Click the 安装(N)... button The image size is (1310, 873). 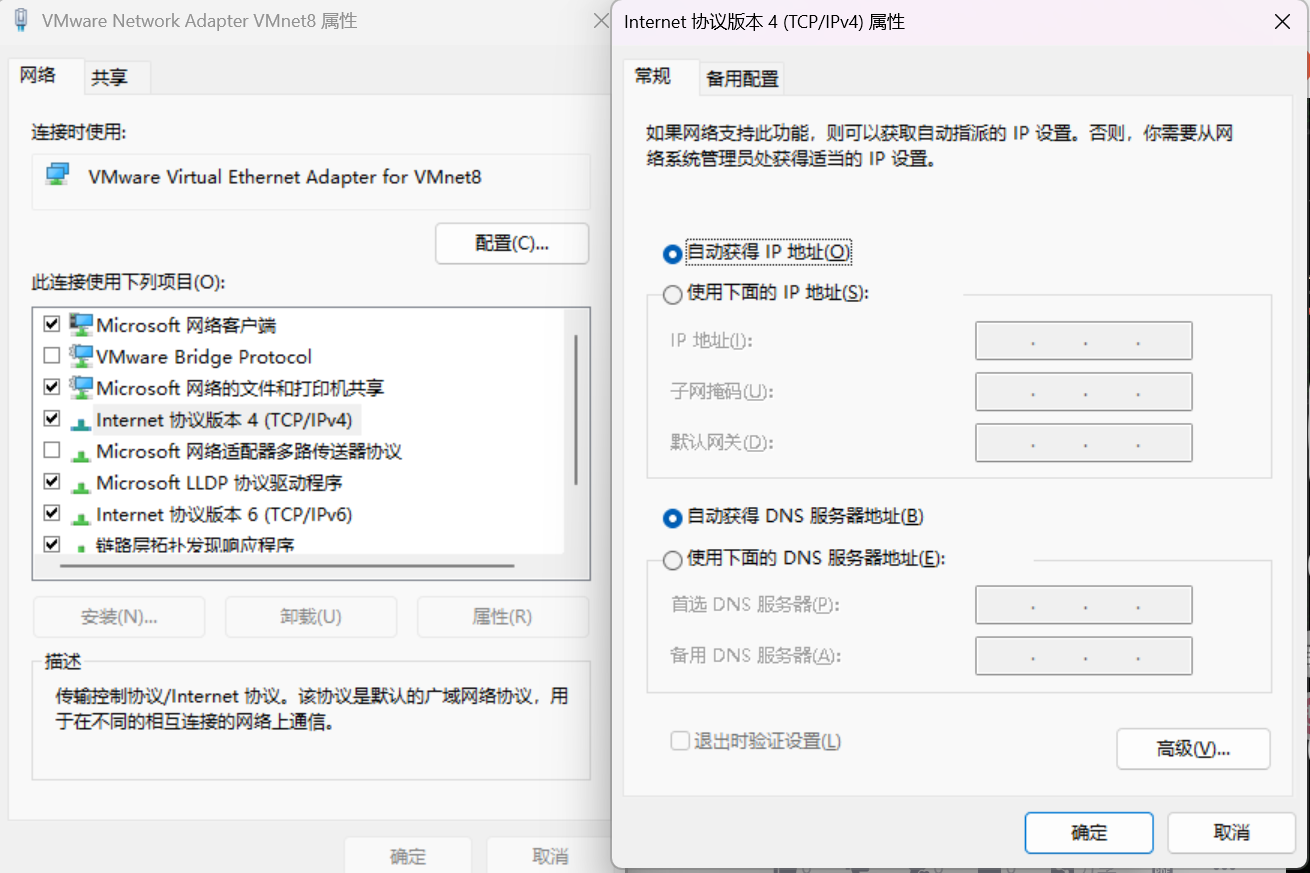119,617
